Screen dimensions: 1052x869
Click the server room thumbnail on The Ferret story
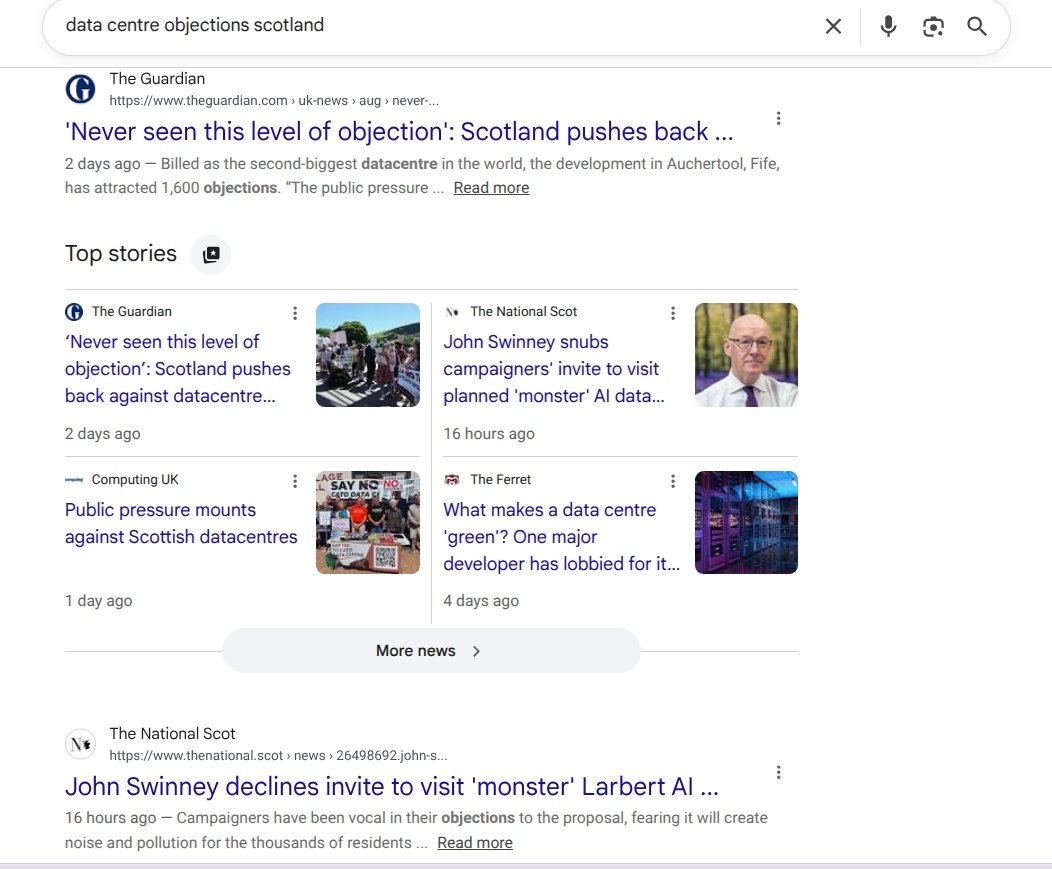746,522
